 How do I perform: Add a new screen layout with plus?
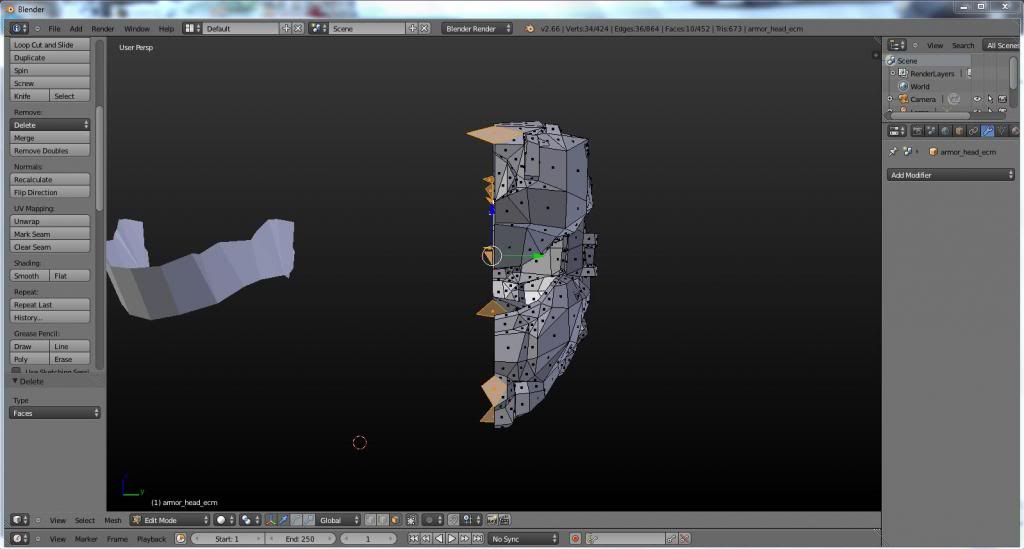(286, 29)
